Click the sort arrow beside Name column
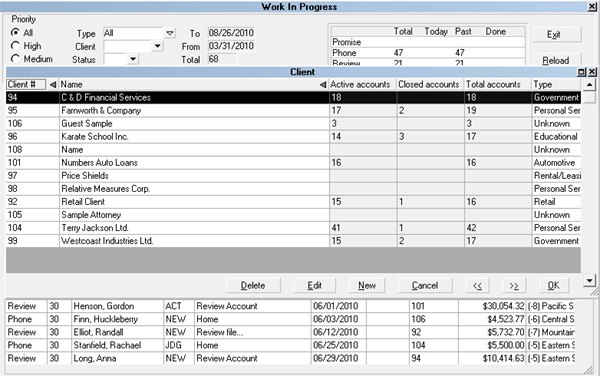This screenshot has width=600, height=376. point(323,85)
